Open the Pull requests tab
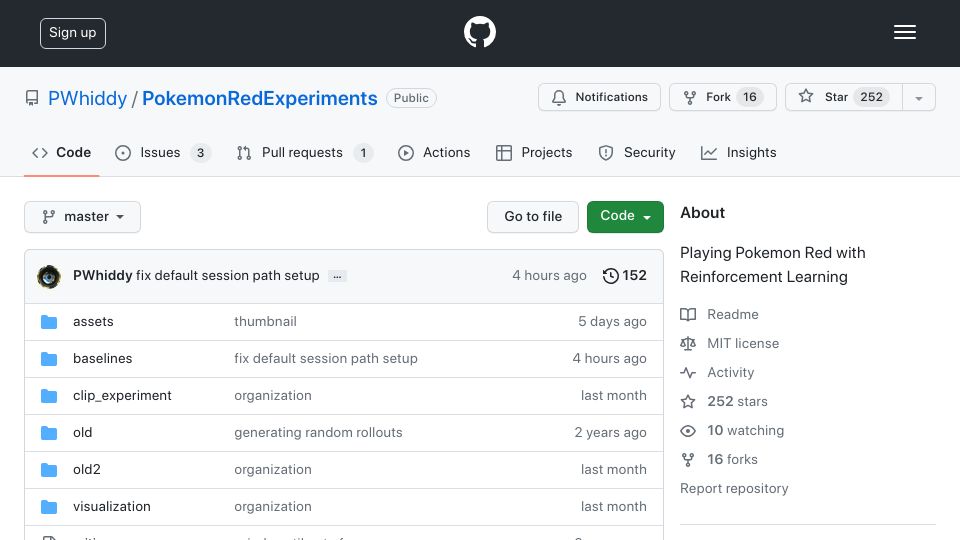 (x=304, y=152)
